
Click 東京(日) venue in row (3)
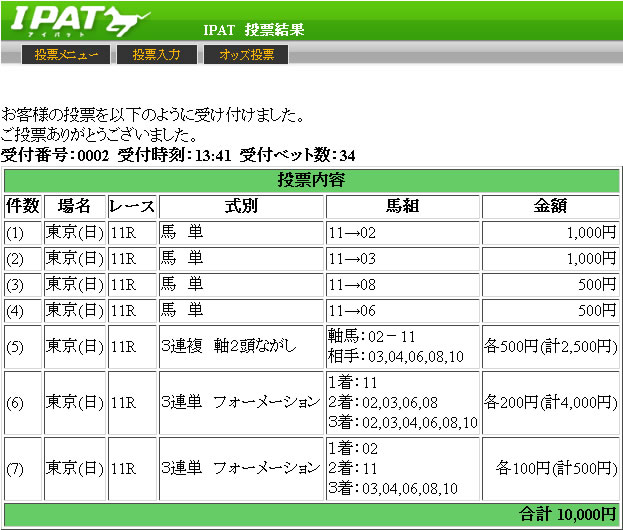tap(75, 284)
